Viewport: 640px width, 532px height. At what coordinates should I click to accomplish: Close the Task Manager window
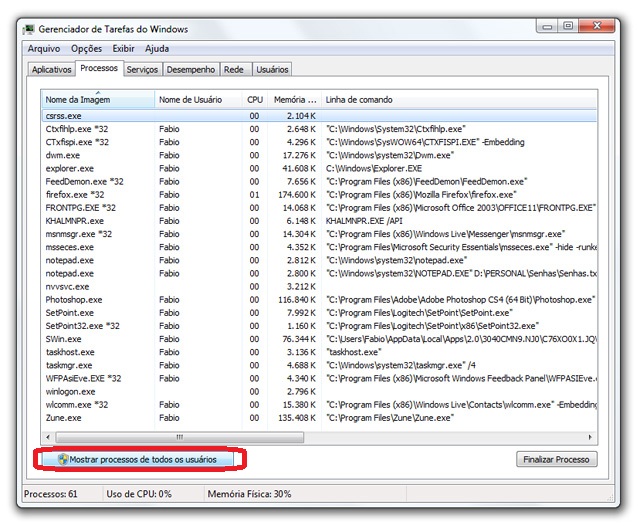[597, 26]
